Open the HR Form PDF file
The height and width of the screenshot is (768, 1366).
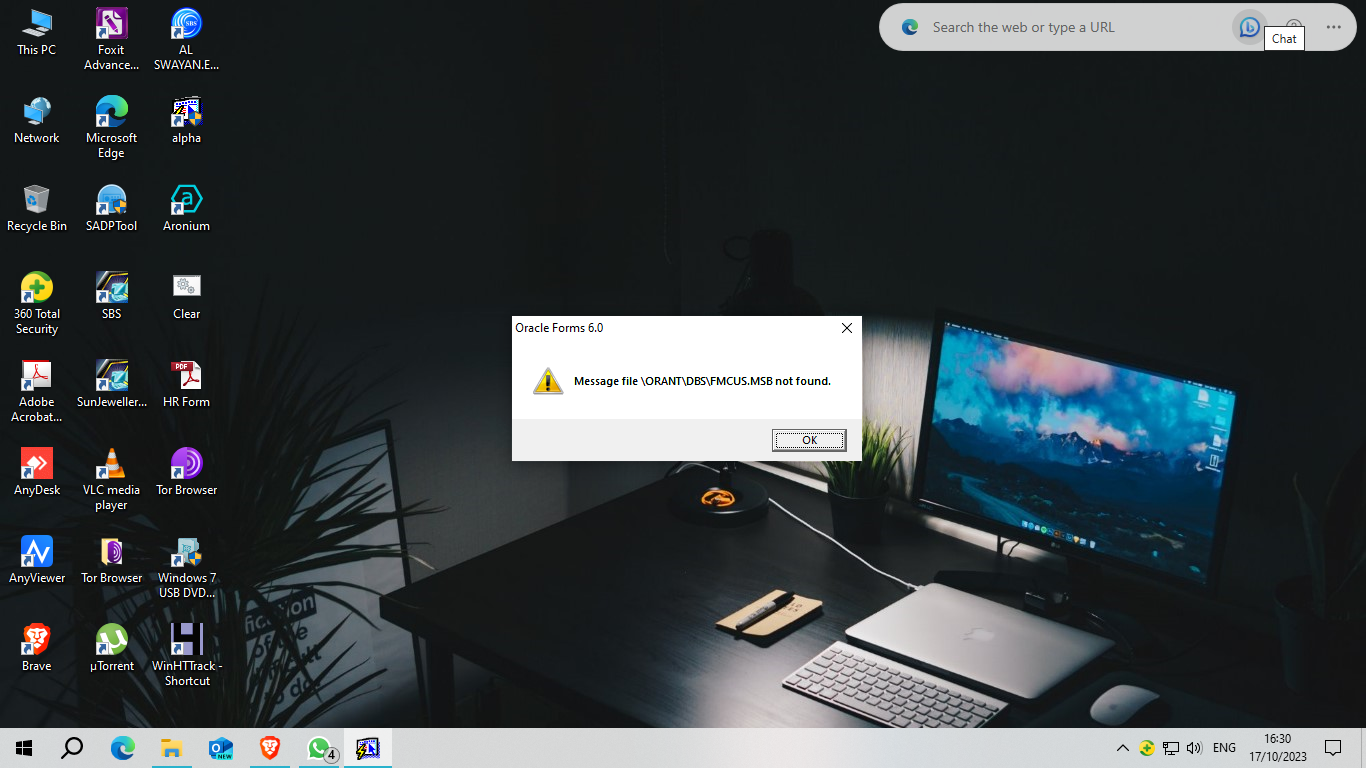tap(186, 376)
